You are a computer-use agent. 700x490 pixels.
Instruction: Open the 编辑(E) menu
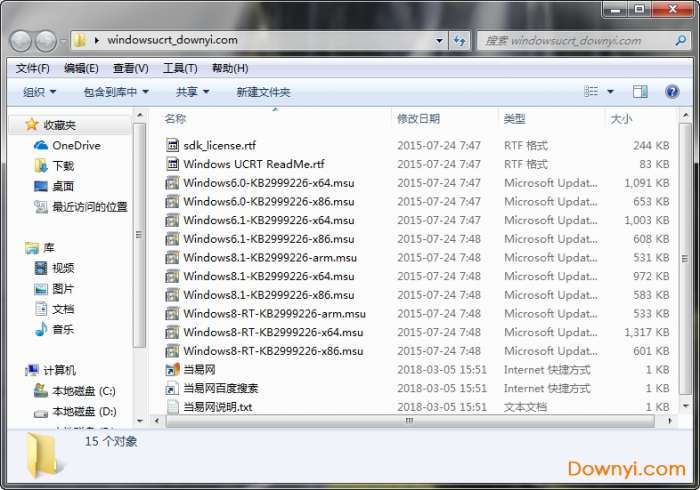(x=81, y=68)
